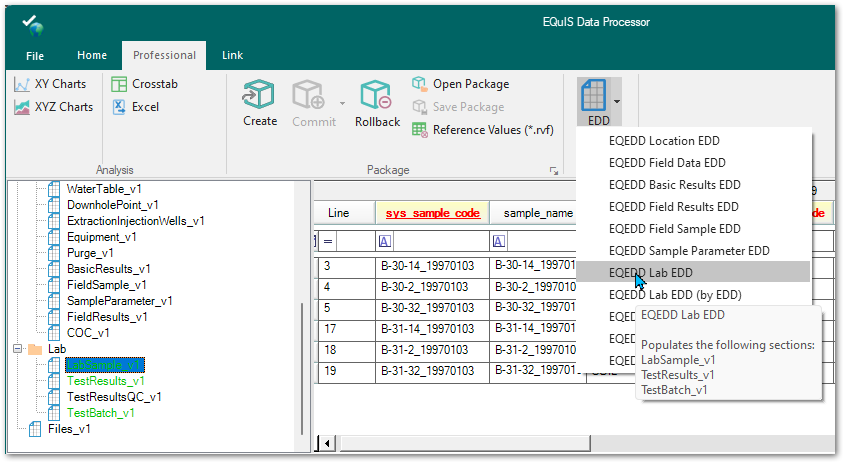
Task: Click the EDD grid icon
Action: click(594, 95)
